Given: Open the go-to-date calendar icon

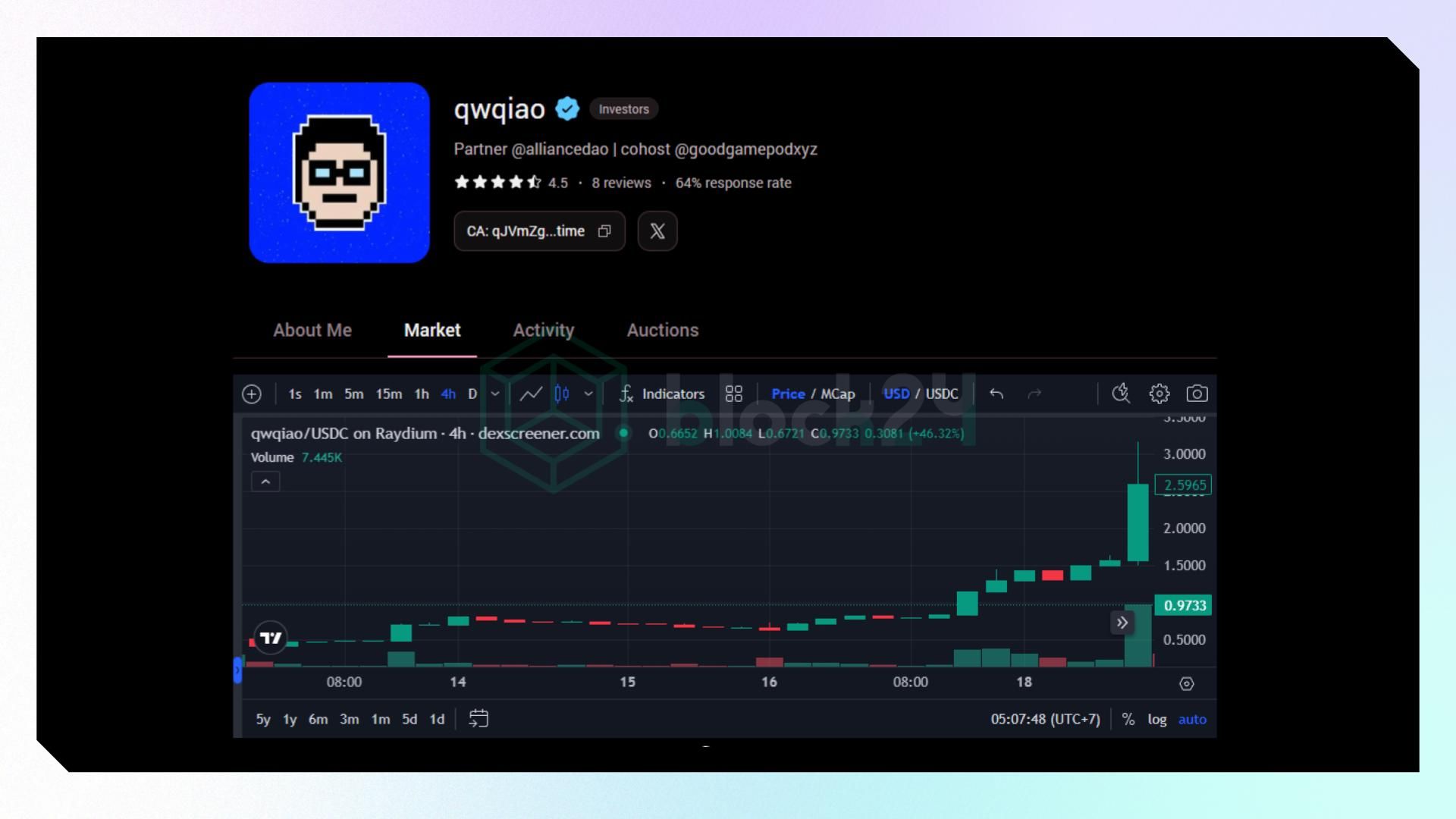Looking at the screenshot, I should click(x=479, y=718).
